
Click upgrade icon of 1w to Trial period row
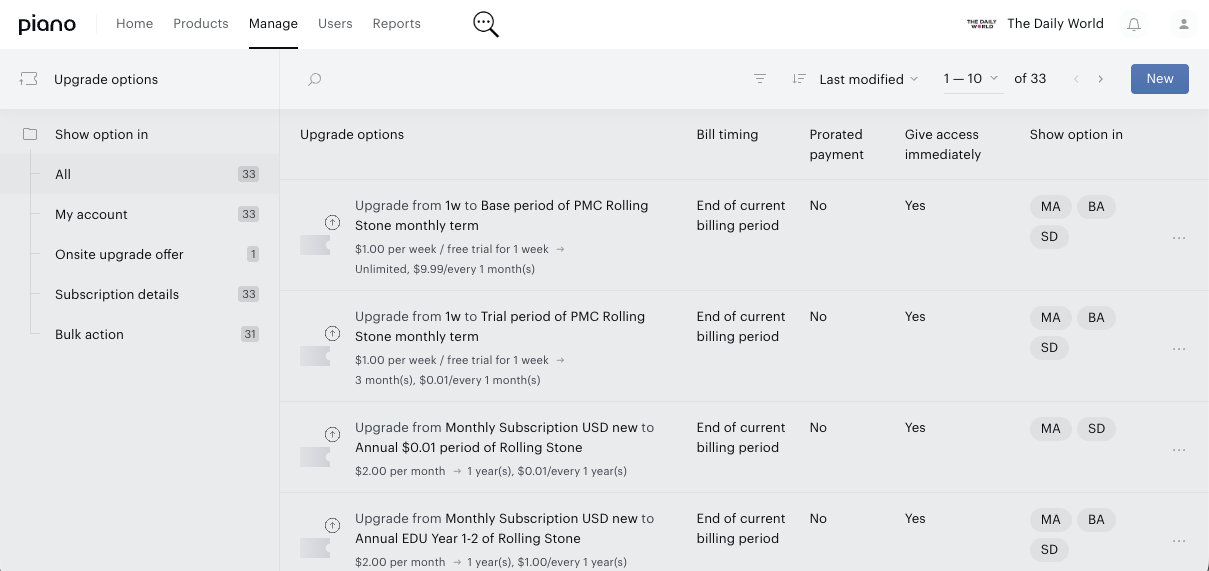coord(333,333)
